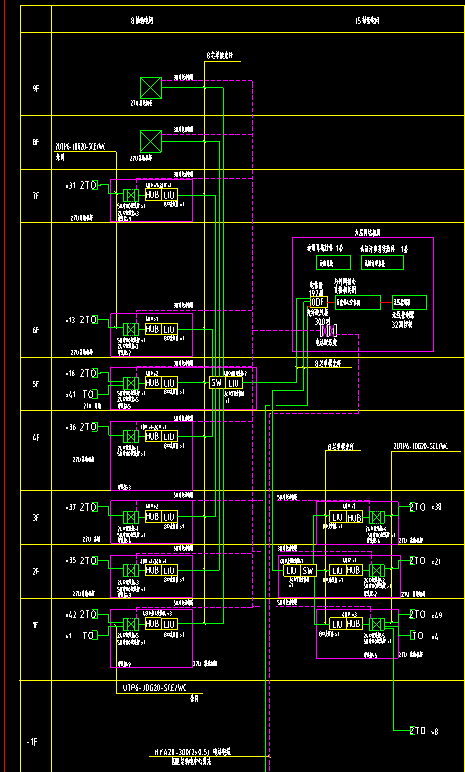
Task: Pick the TO x4 outlet label
Action: click(x=425, y=636)
